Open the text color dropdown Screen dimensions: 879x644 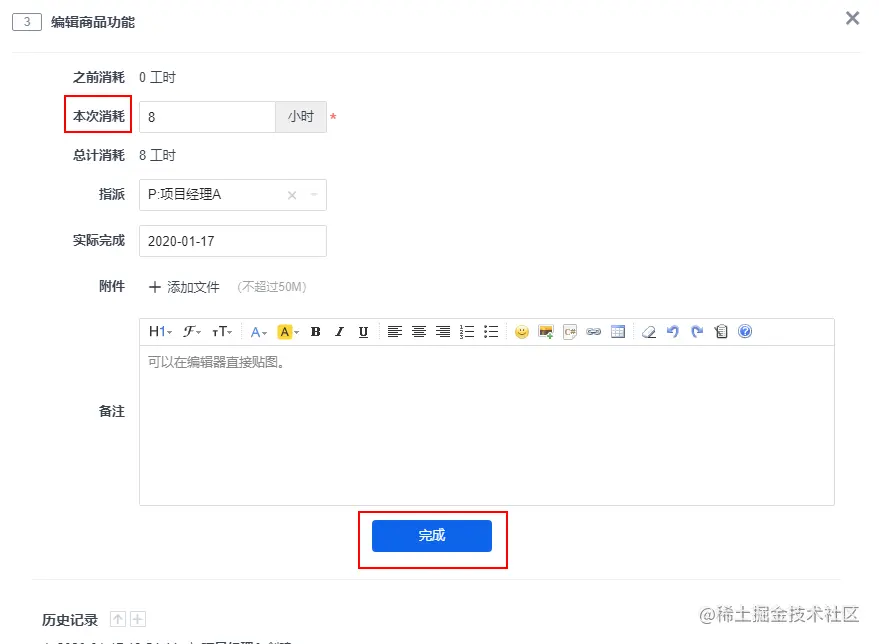258,332
